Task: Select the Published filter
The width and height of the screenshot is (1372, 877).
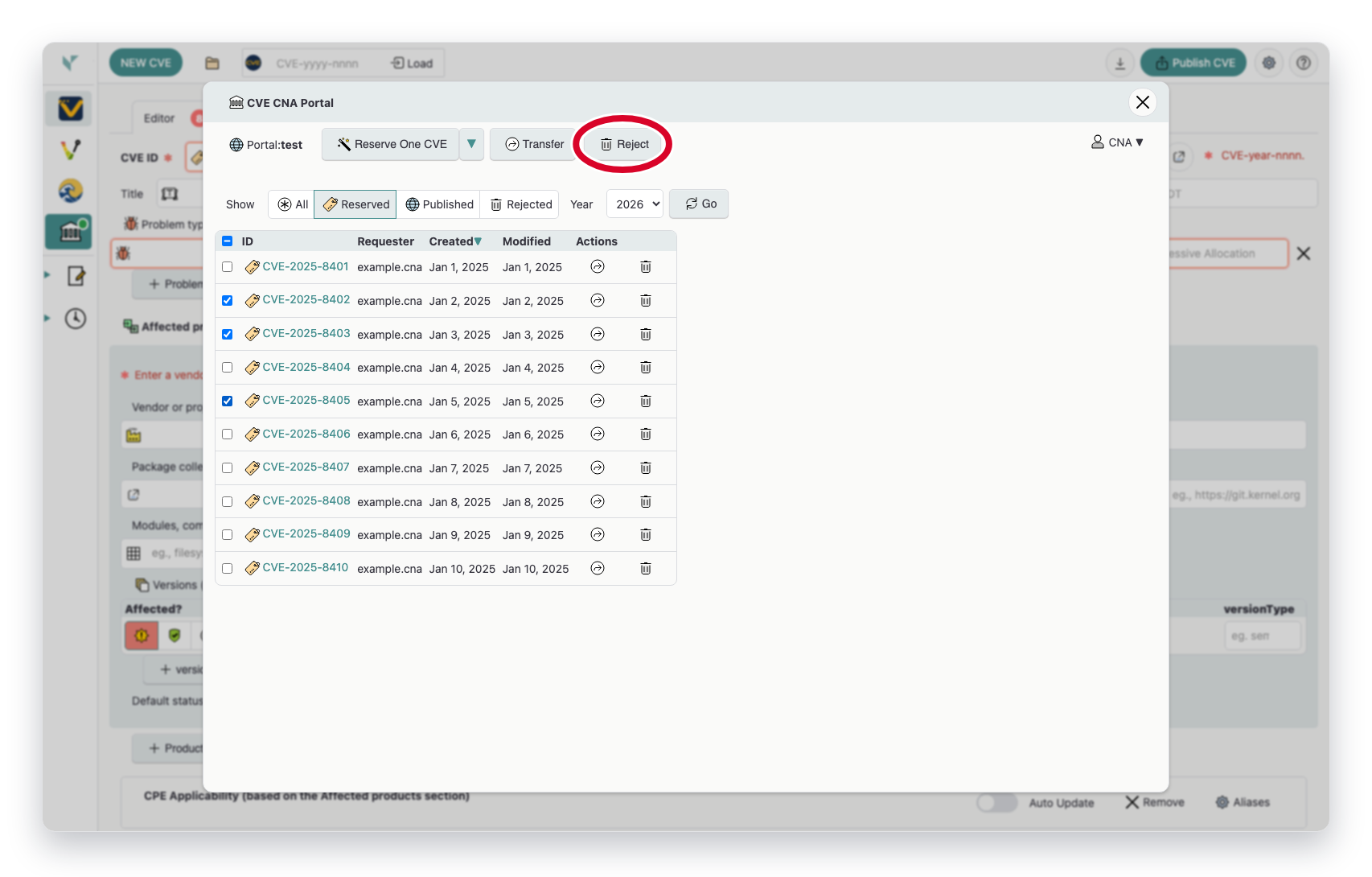Action: pyautogui.click(x=439, y=204)
